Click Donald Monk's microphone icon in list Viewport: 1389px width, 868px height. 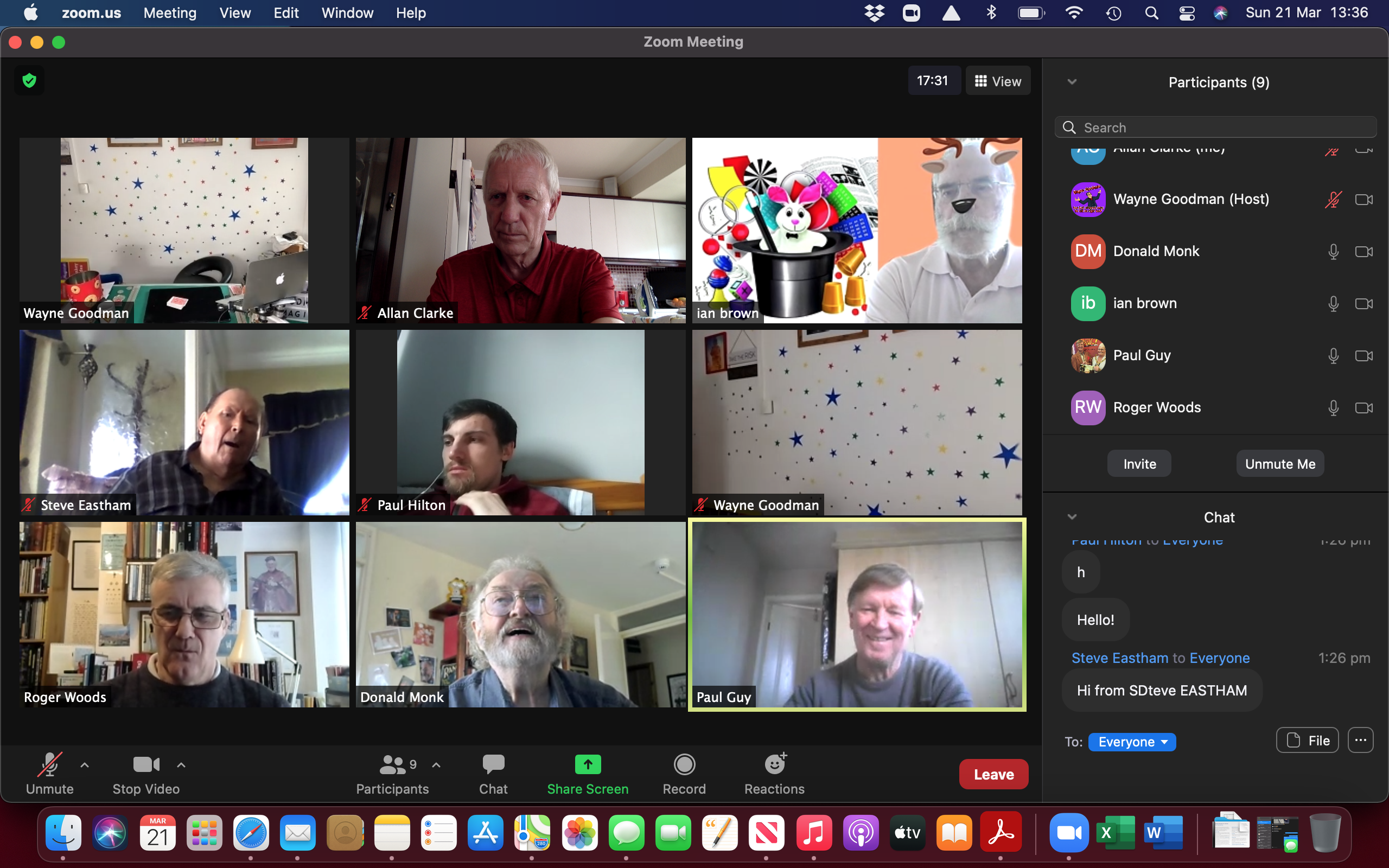pyautogui.click(x=1333, y=251)
